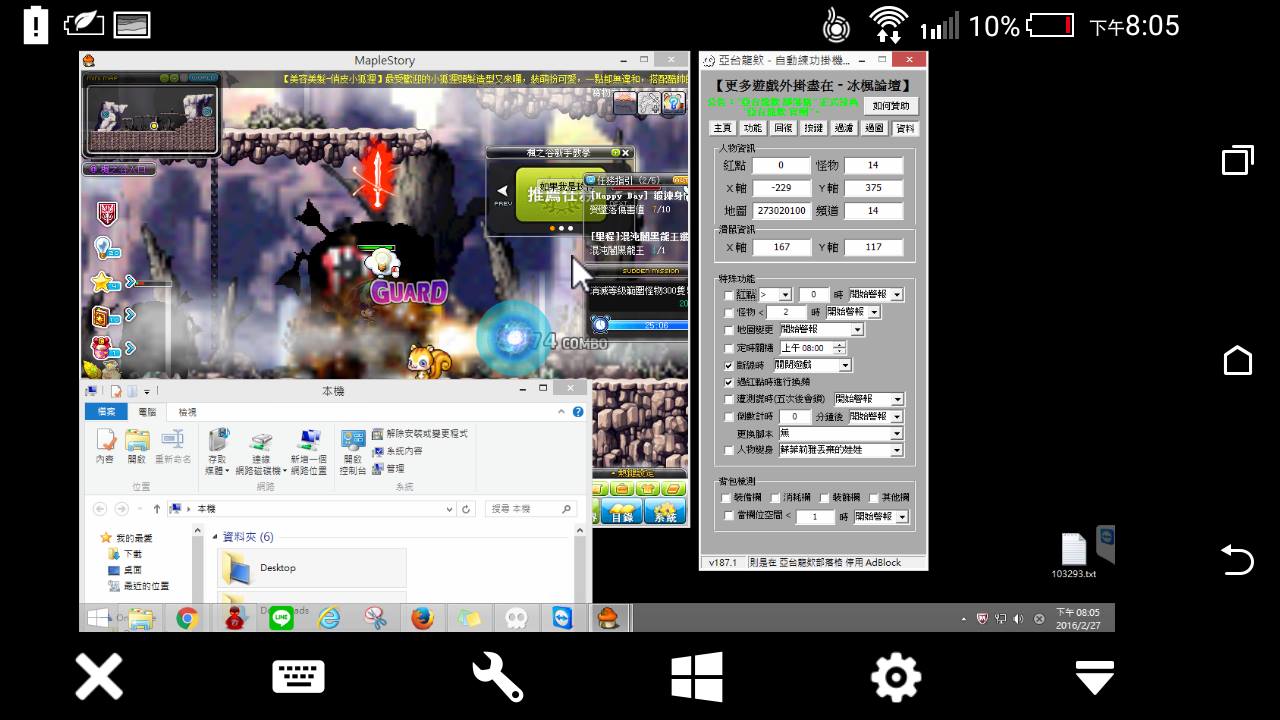Viewport: 1280px width, 720px height.
Task: Click the 搜尋 本機 search field
Action: click(x=531, y=509)
